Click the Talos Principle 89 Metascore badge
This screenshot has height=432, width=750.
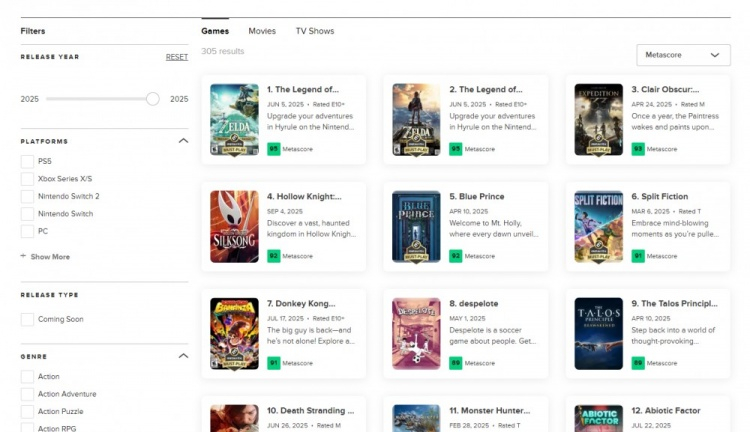[x=638, y=363]
